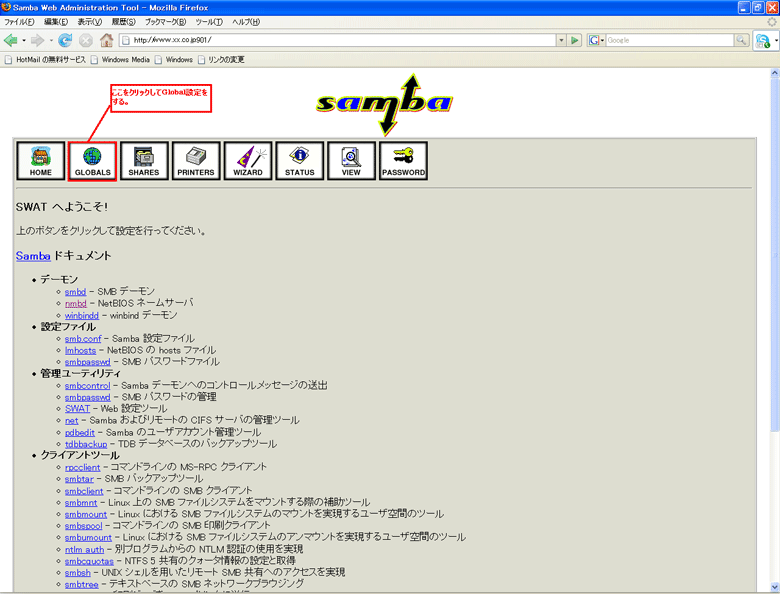Open the SHARES configuration icon

tap(144, 161)
